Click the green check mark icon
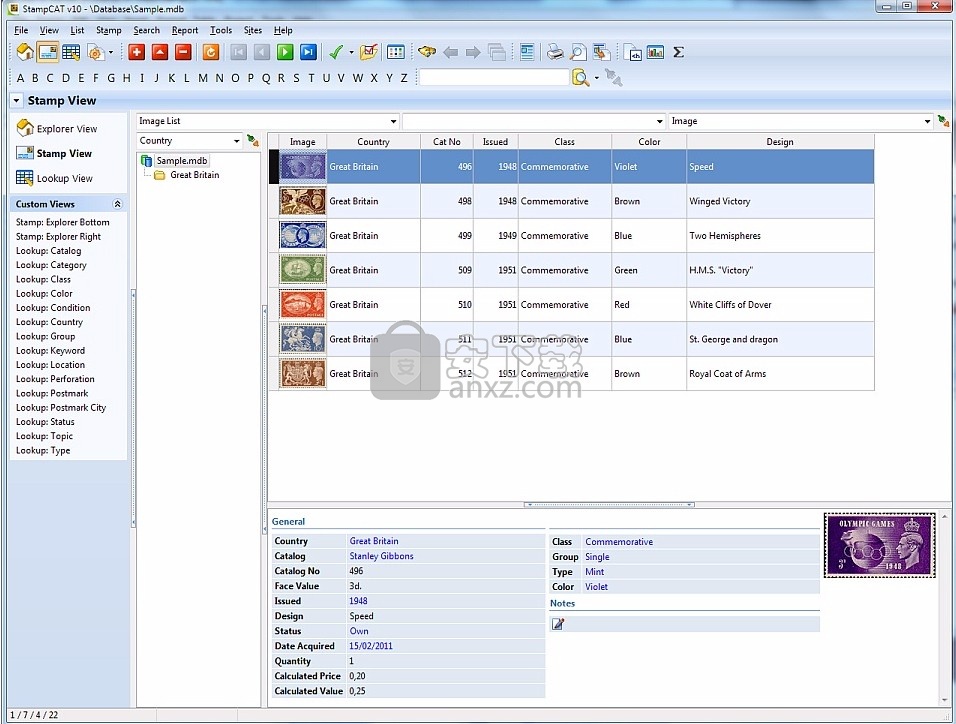 335,52
